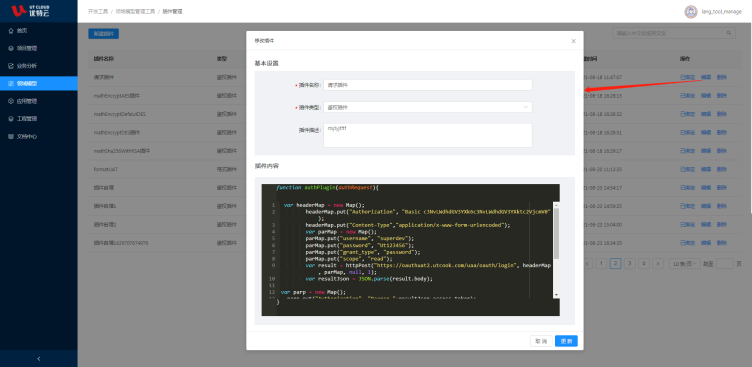The image size is (752, 367).
Task: Open the 应用管理 sidebar menu item
Action: (x=39, y=101)
